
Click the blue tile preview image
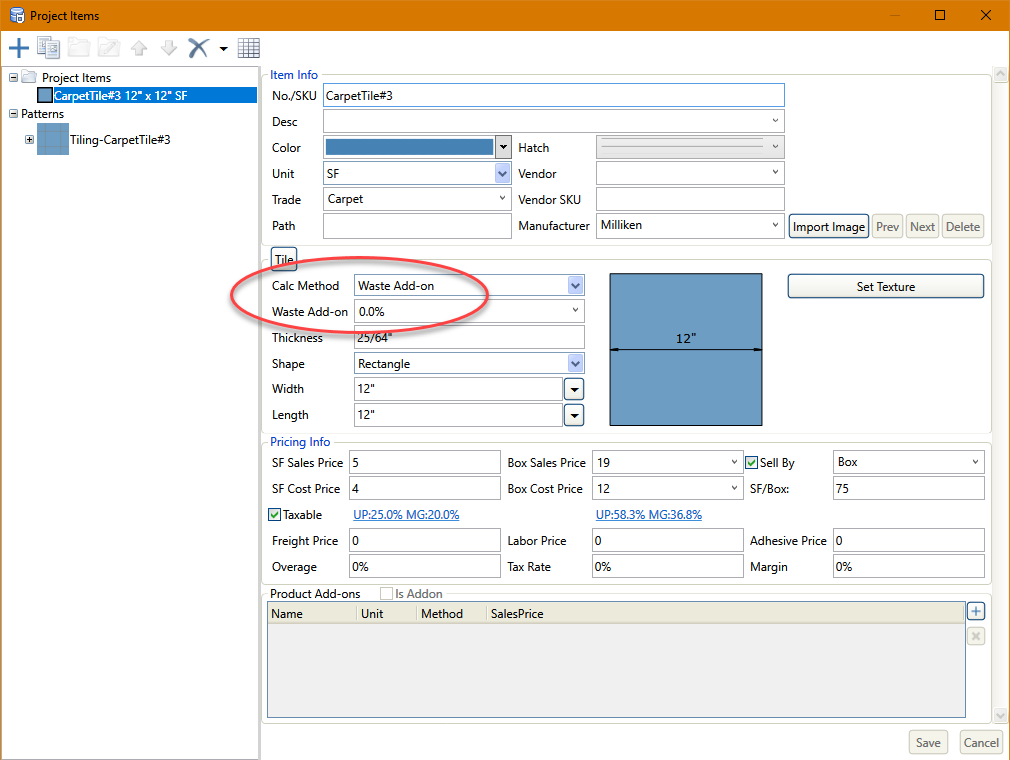point(685,349)
